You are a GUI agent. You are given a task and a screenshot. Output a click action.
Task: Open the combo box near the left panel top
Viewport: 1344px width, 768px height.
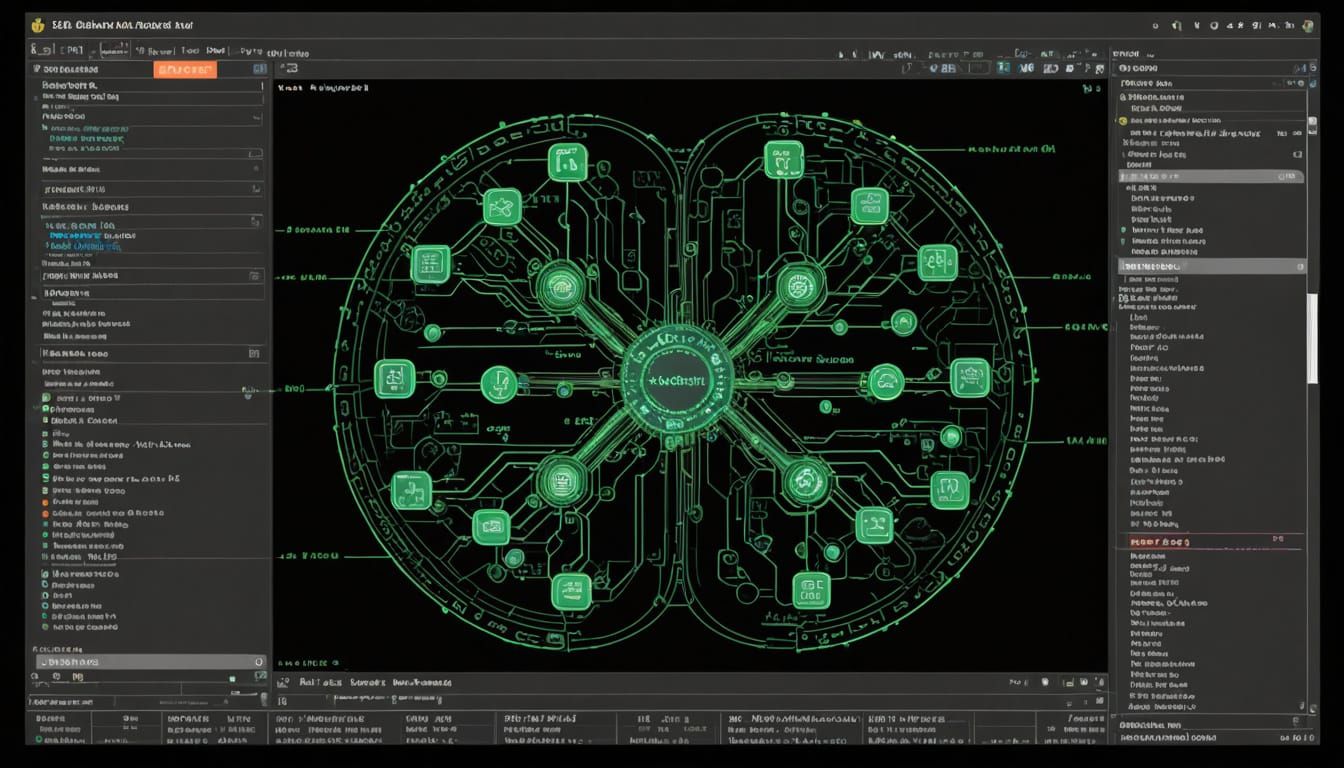150,115
